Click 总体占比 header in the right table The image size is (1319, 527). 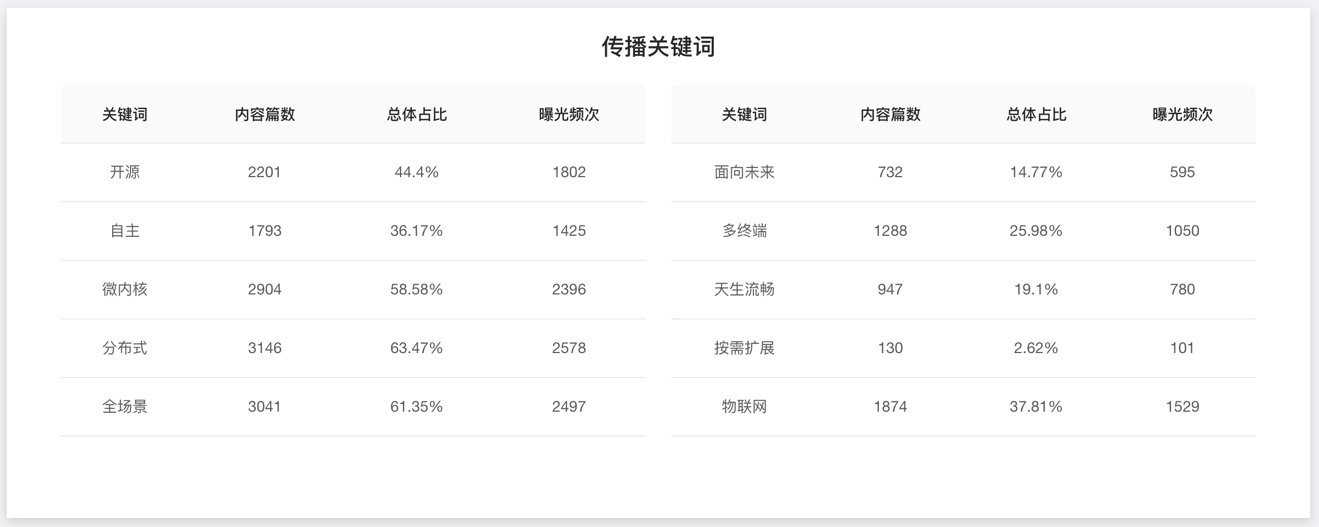point(1036,115)
